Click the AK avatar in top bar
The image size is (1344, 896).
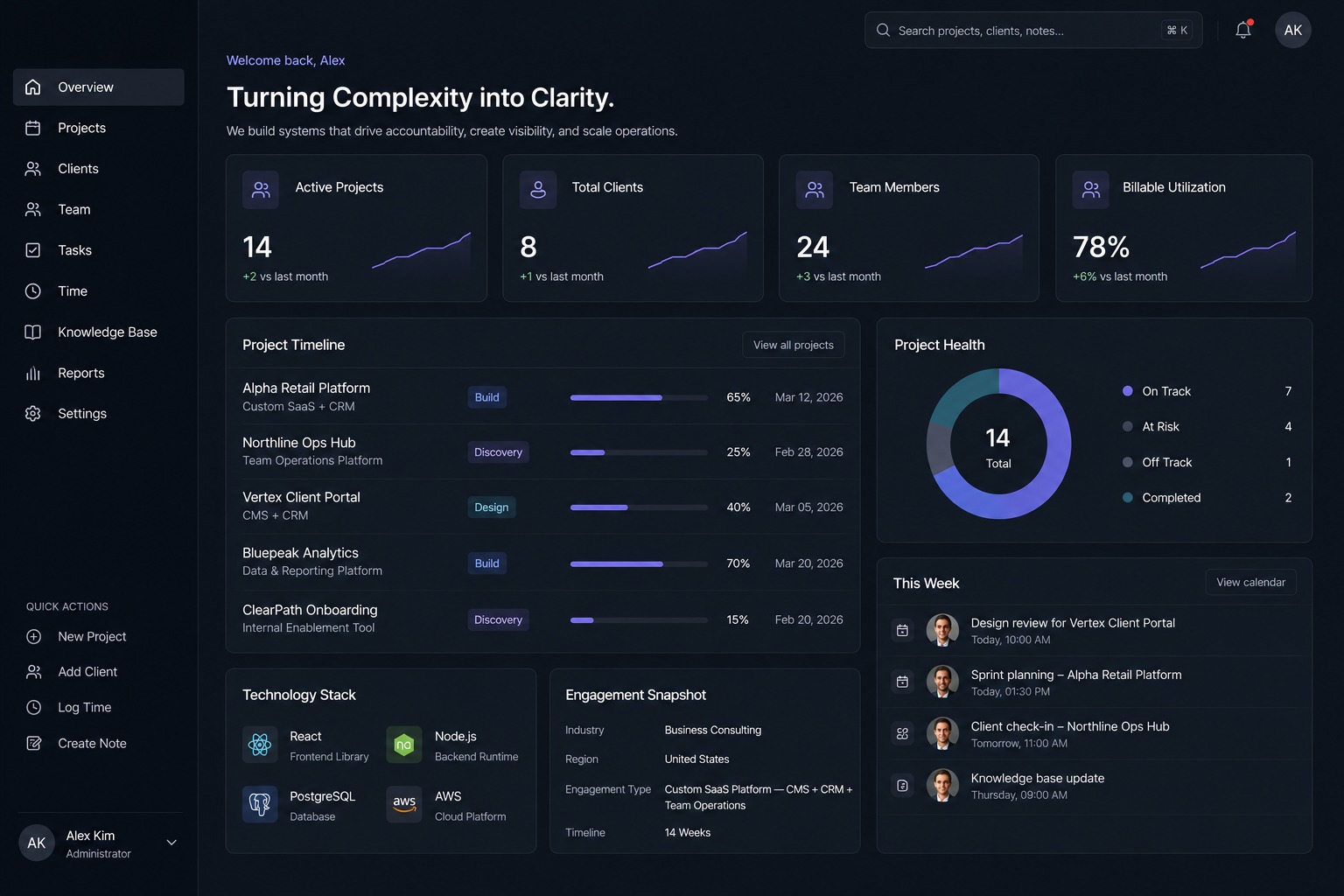coord(1293,30)
